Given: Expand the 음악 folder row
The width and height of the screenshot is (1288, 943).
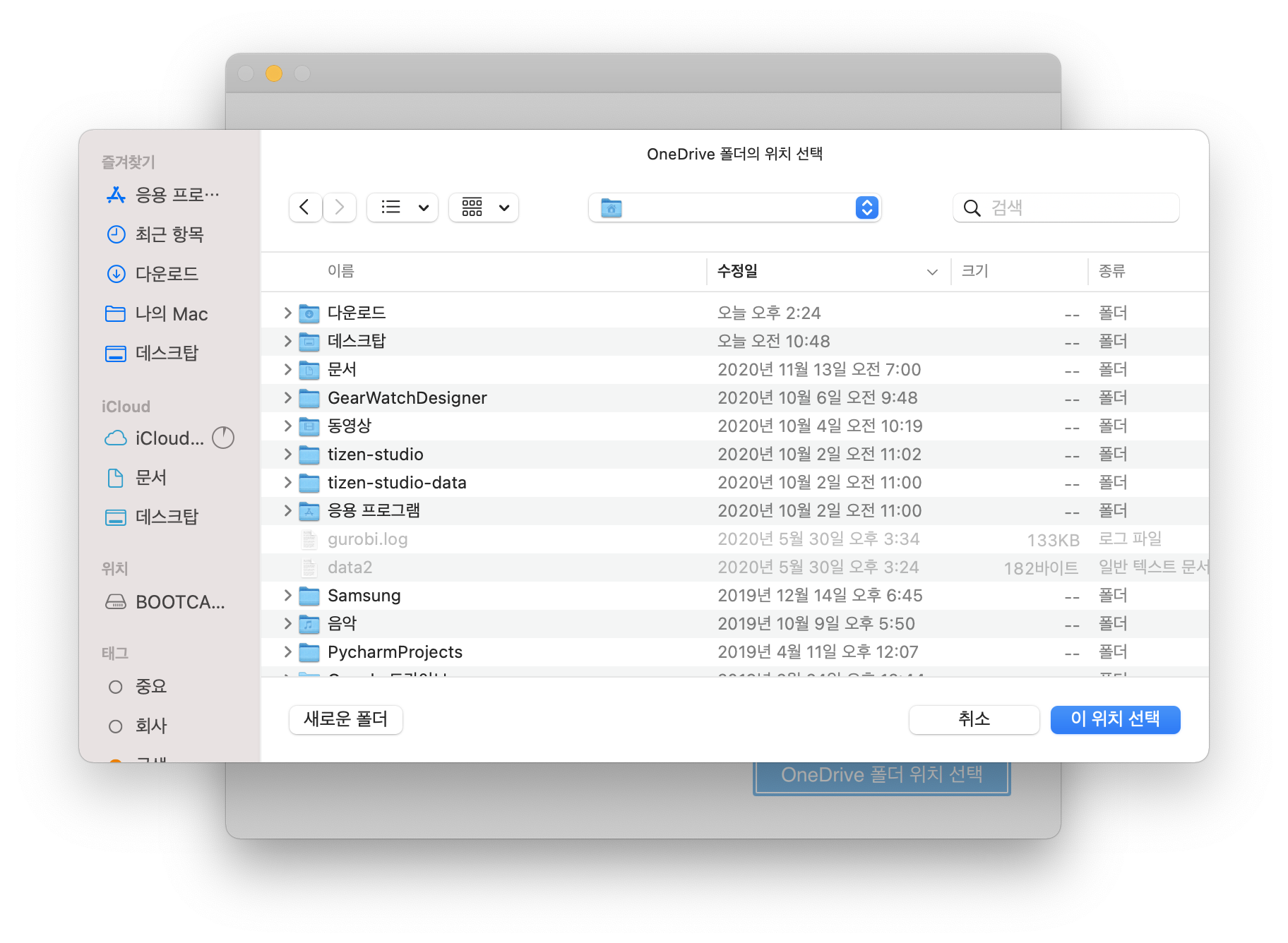Looking at the screenshot, I should click(287, 623).
